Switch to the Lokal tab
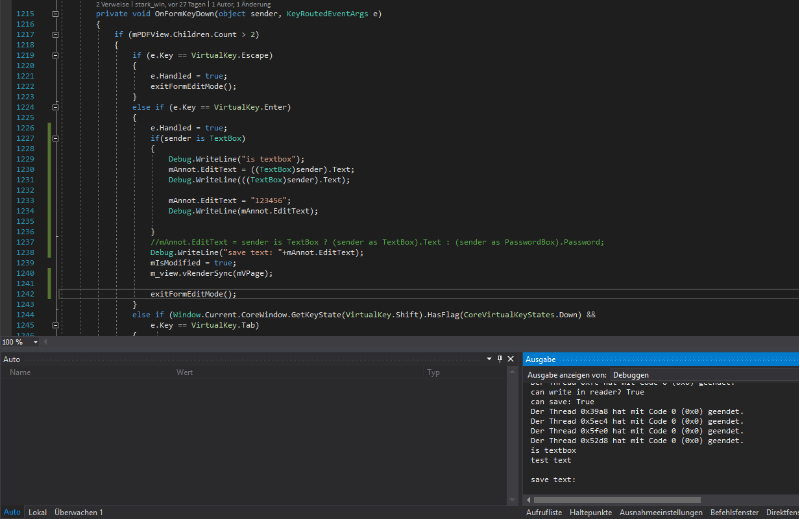The height and width of the screenshot is (519, 799). coord(37,512)
